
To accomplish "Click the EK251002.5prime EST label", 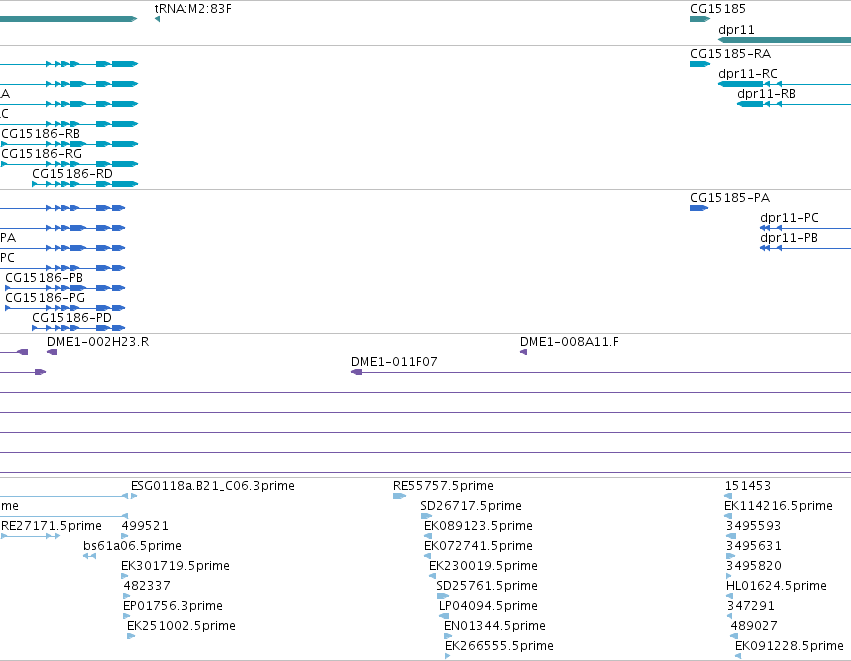I will pos(181,626).
